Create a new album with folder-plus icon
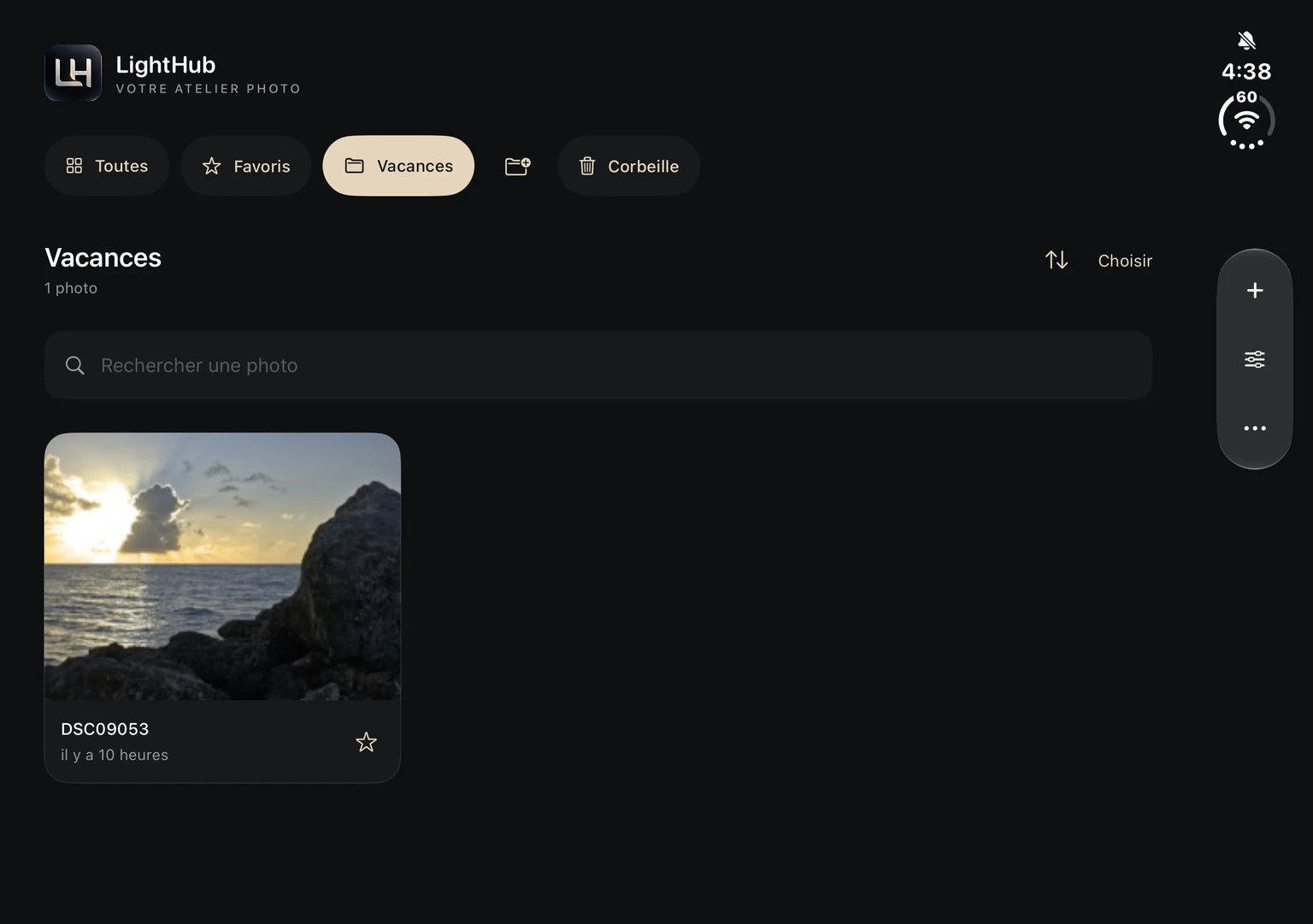 [x=517, y=166]
